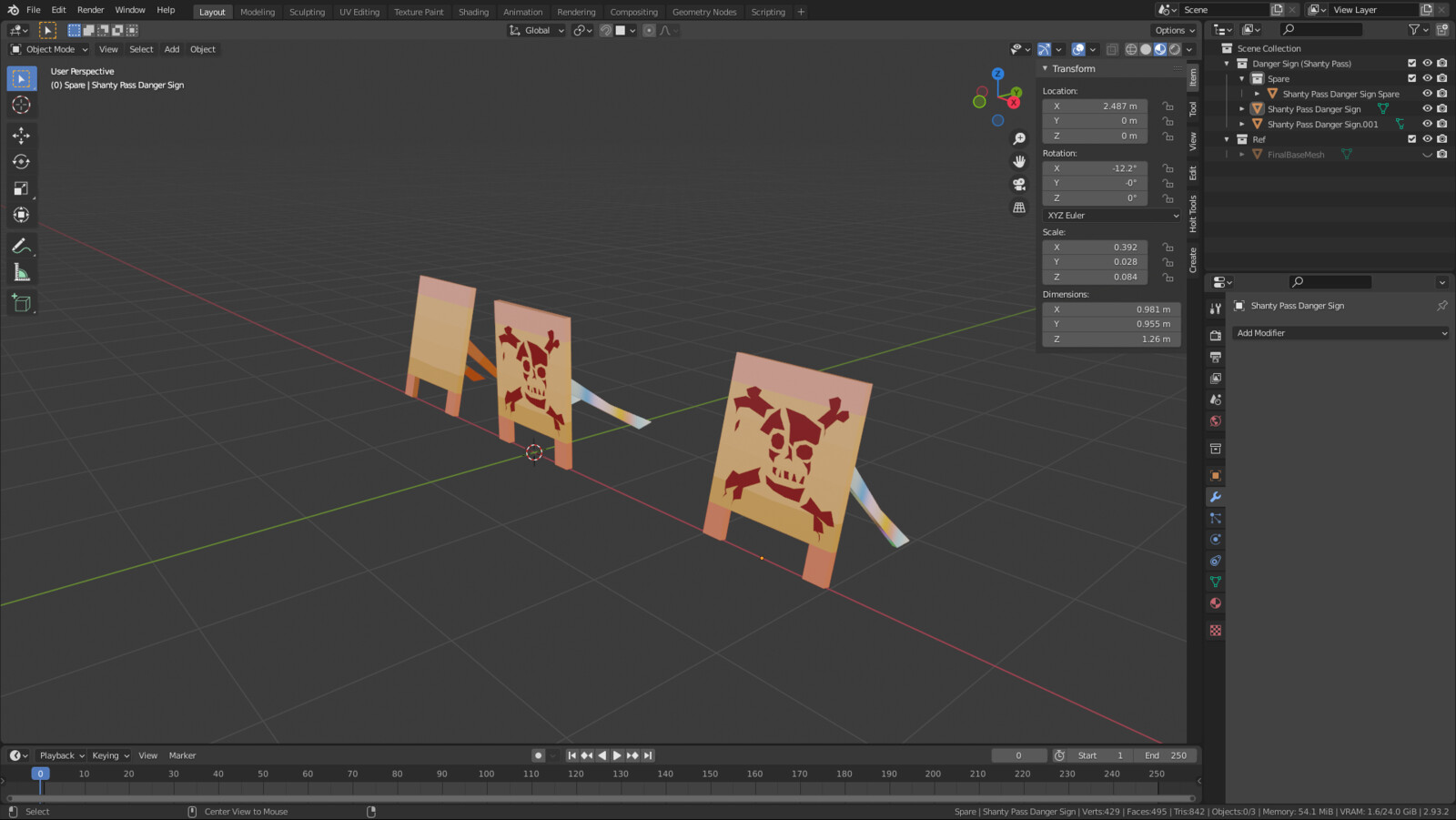Click the Z axis gizmo handle
1456x820 pixels.
pos(997,74)
